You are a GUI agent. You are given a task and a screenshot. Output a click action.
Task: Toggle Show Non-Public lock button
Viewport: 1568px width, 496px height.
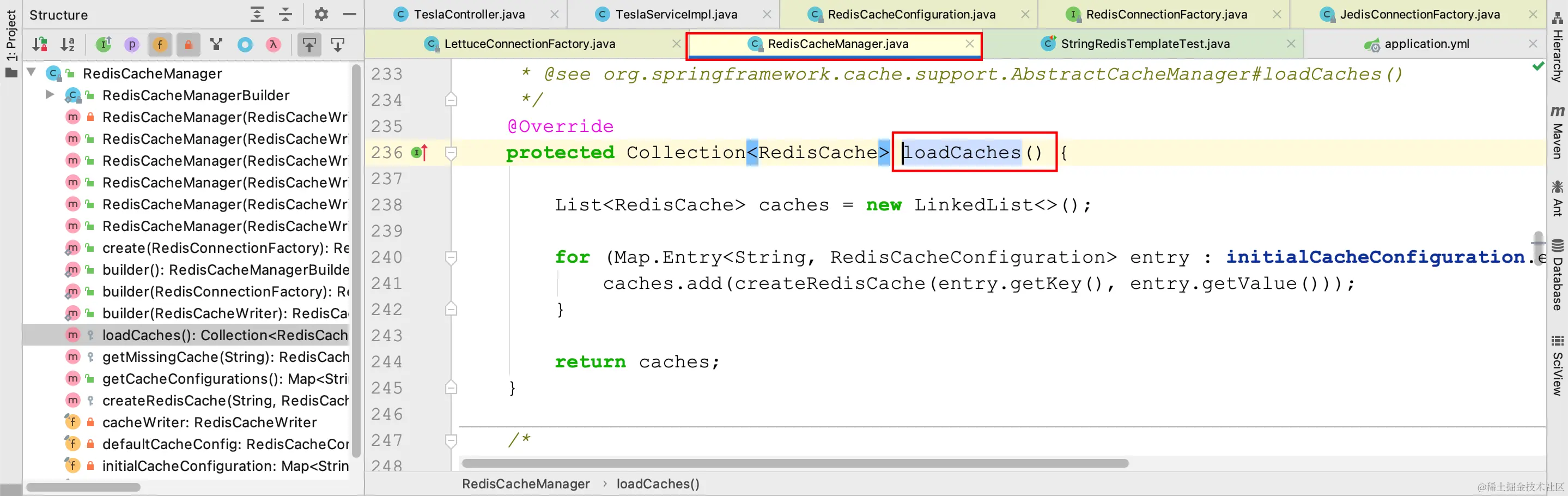(x=188, y=45)
